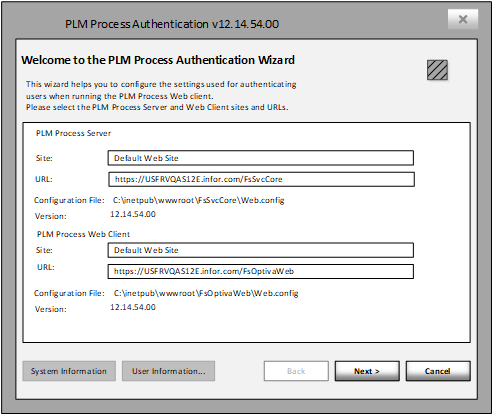The height and width of the screenshot is (415, 493).
Task: Open System Information
Action: [x=69, y=371]
